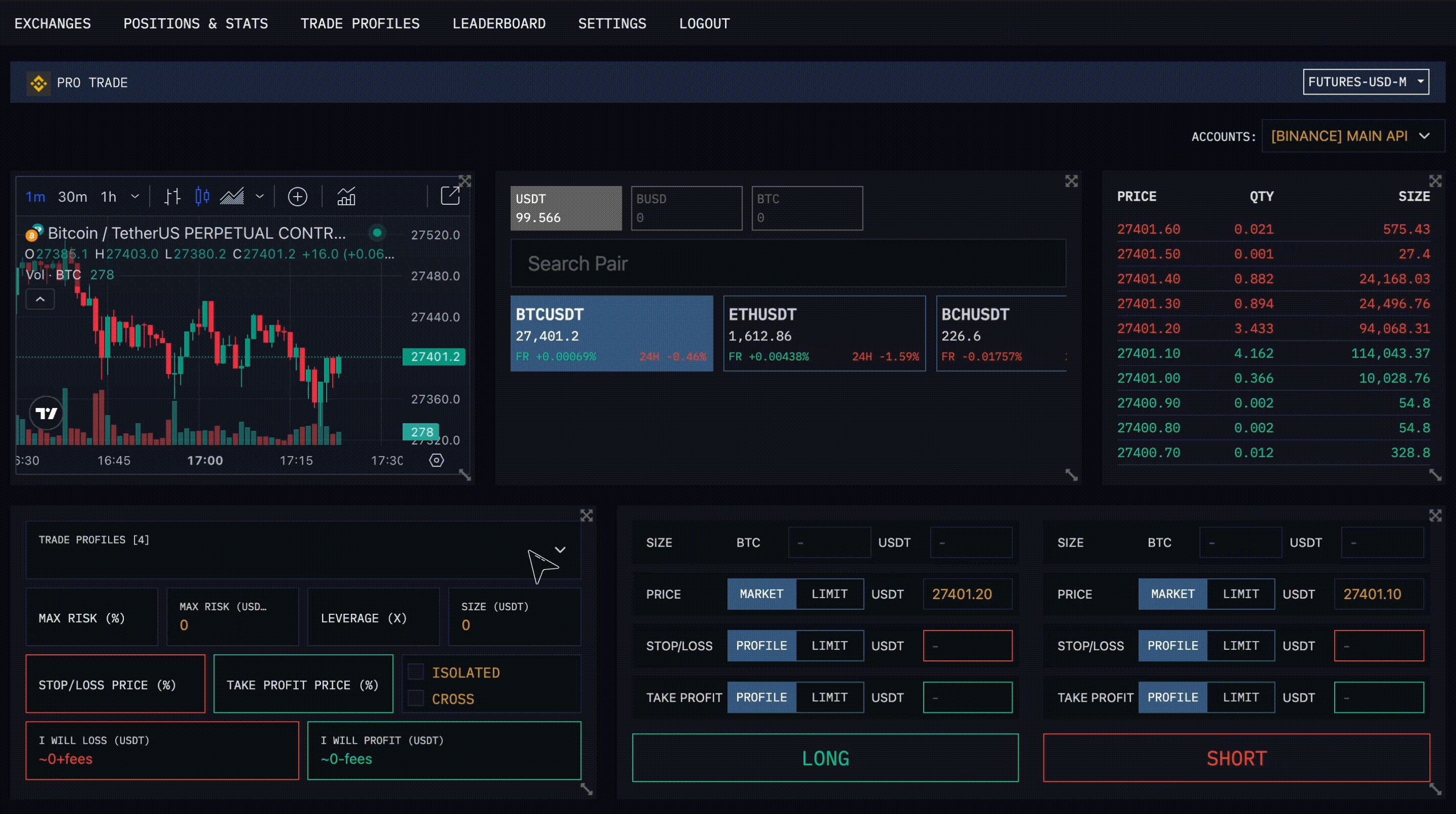The height and width of the screenshot is (814, 1456).
Task: Select MARKET price for long order
Action: tap(761, 594)
